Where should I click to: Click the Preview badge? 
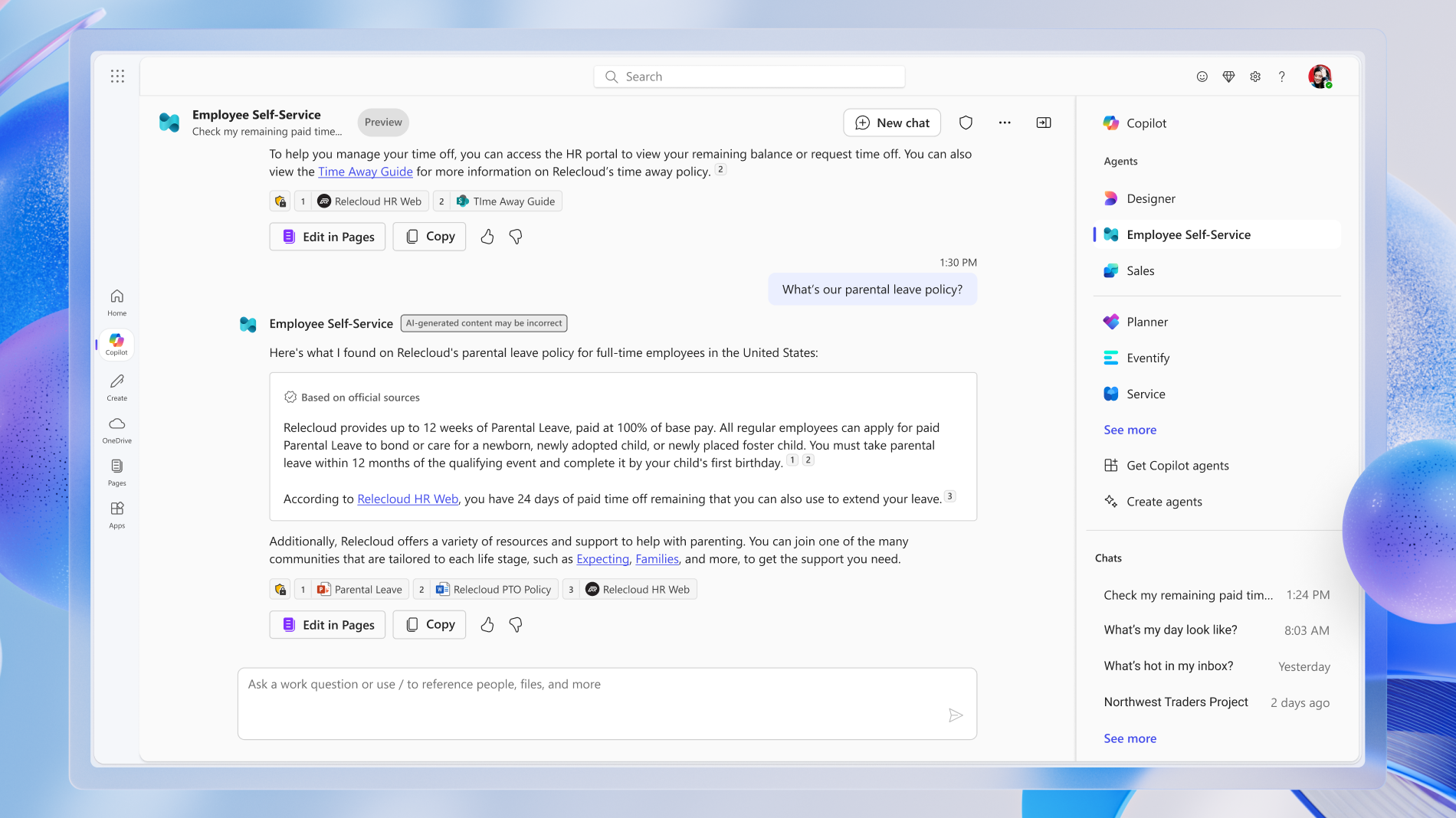coord(383,123)
